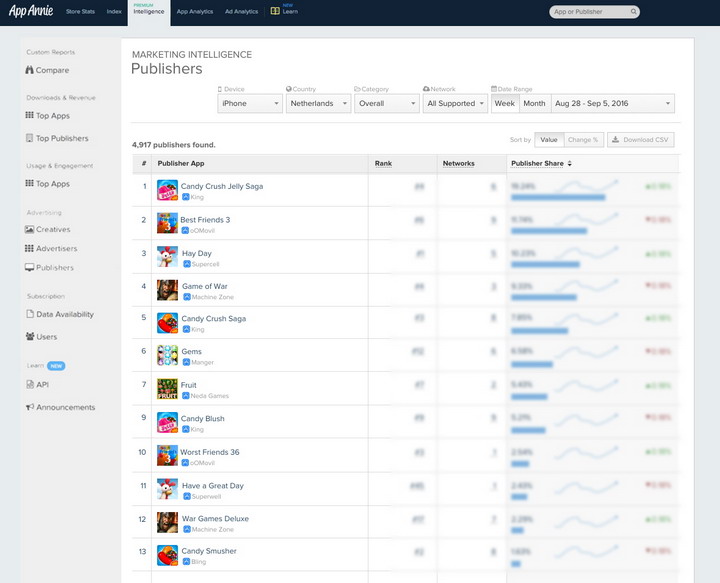The image size is (720, 583).
Task: Select the Week date range toggle
Action: 505,103
